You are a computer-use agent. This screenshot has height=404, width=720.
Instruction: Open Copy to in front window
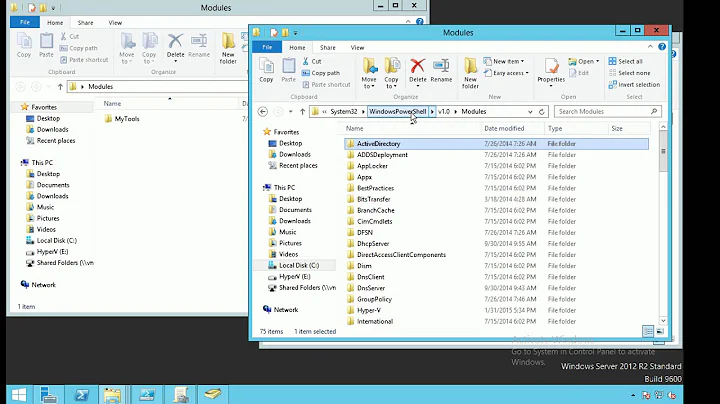point(391,73)
